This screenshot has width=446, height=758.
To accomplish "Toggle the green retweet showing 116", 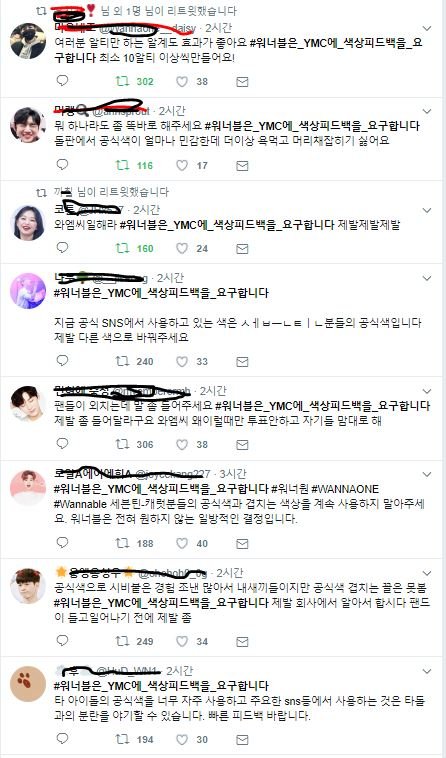I will (122, 165).
